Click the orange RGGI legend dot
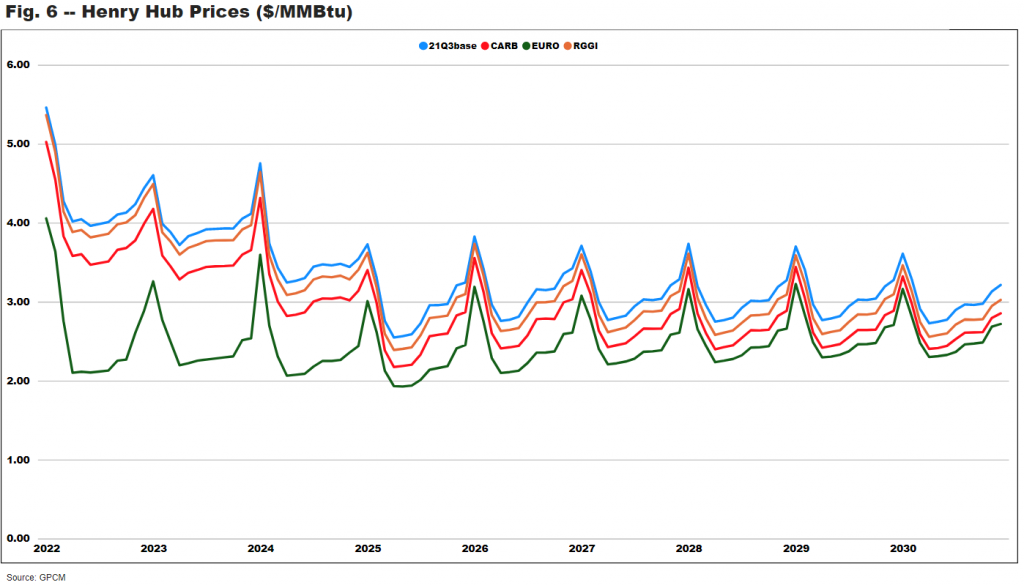Viewport: 1024px width, 585px height. [568, 46]
